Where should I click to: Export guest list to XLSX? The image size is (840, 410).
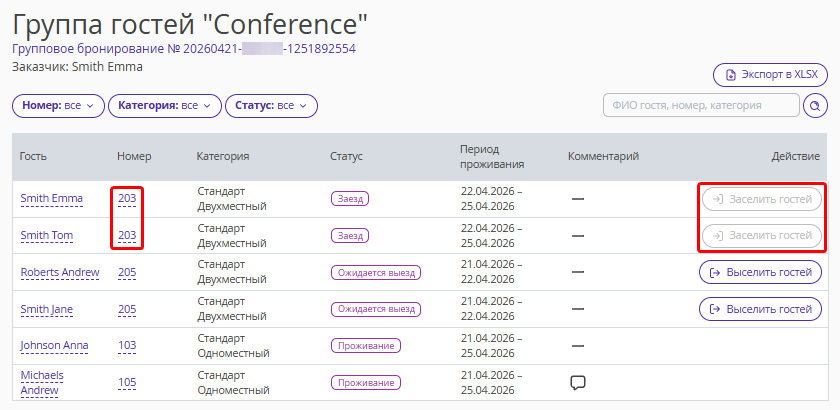(x=770, y=75)
